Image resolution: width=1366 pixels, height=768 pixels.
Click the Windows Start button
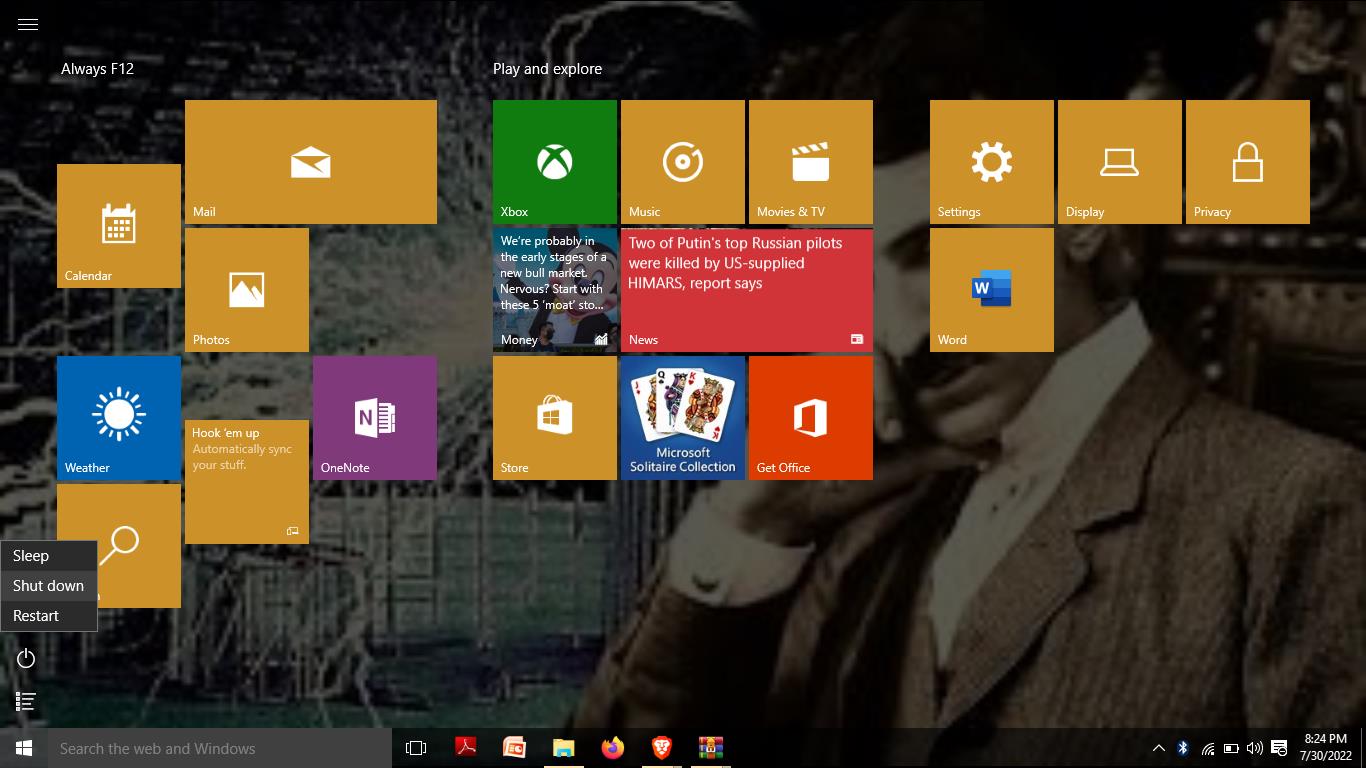tap(24, 748)
